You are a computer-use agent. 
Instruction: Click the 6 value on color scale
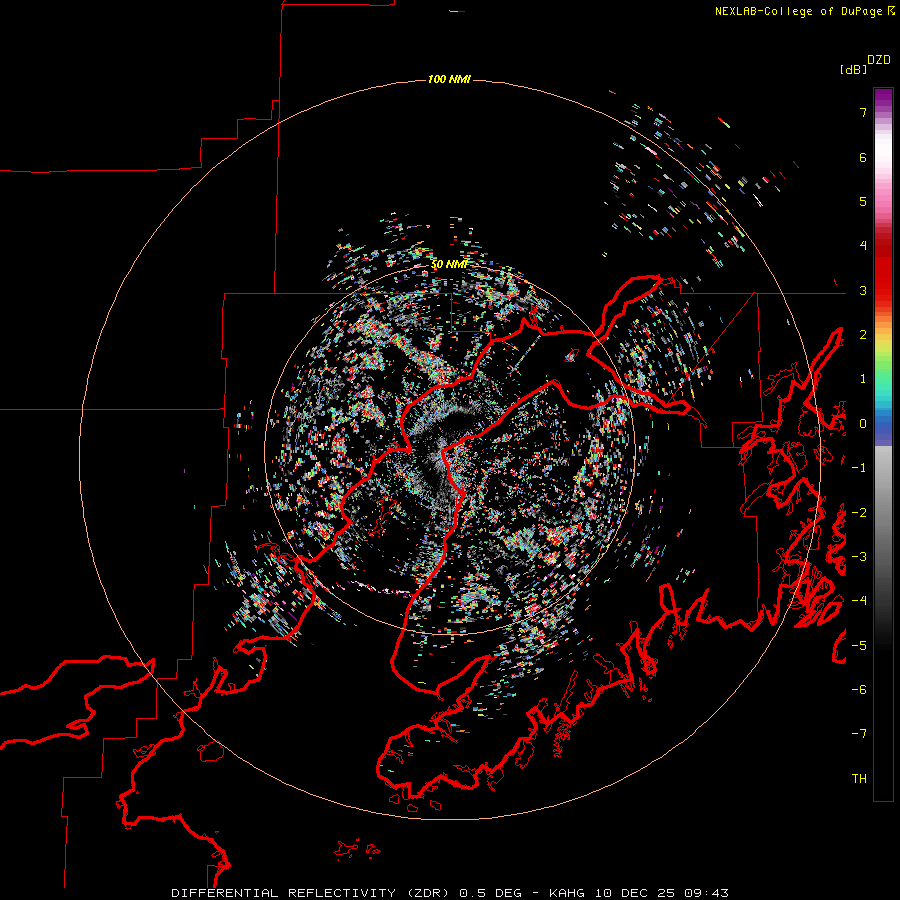pyautogui.click(x=863, y=157)
